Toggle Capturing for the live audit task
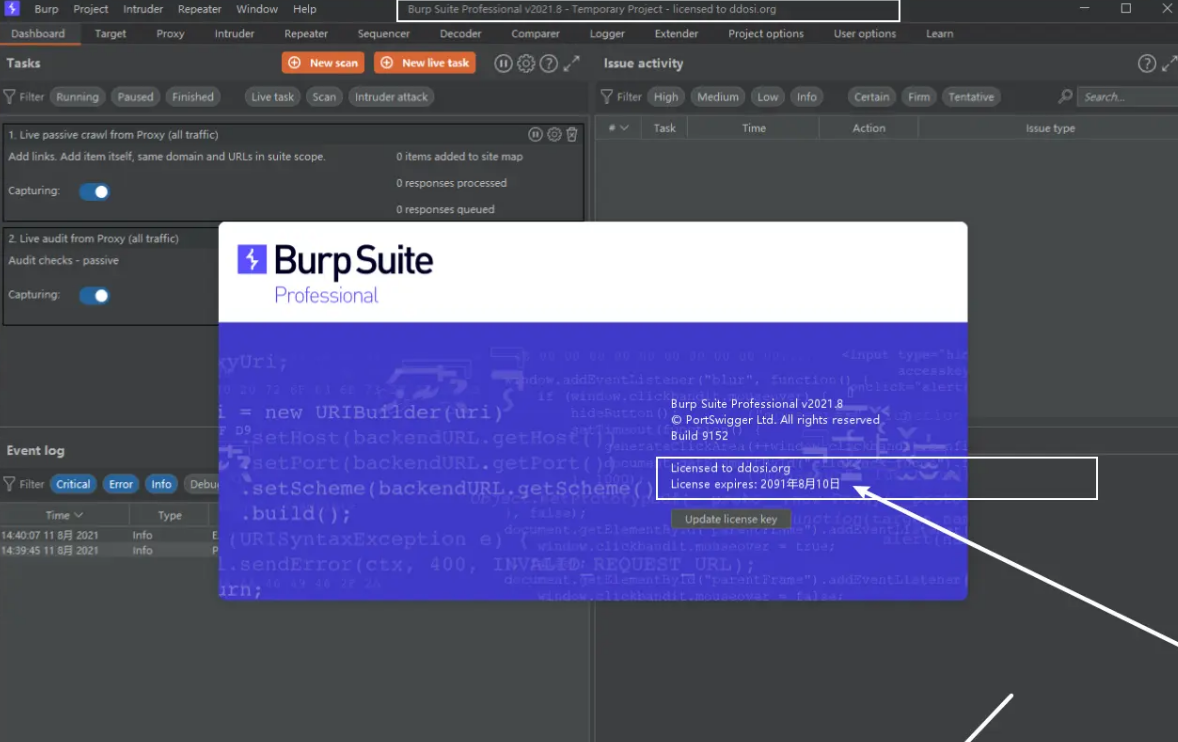1178x742 pixels. point(95,295)
